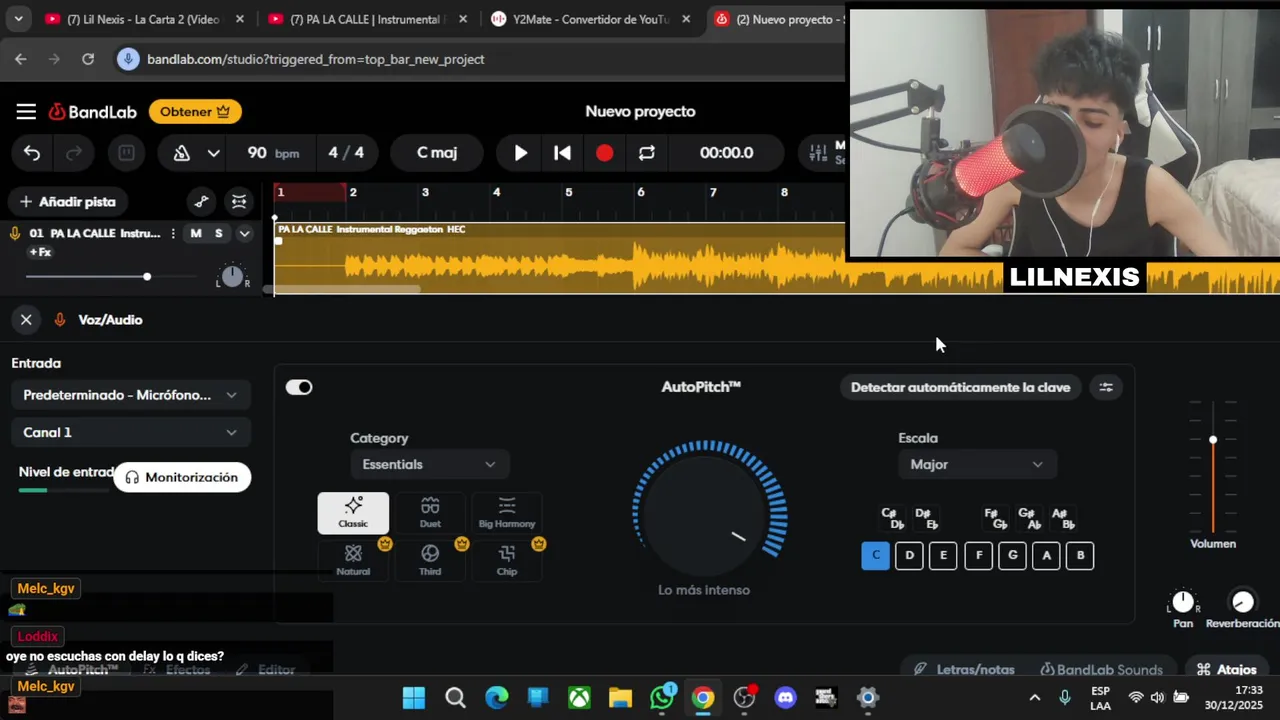
Task: Click the automation curve icon
Action: point(201,202)
